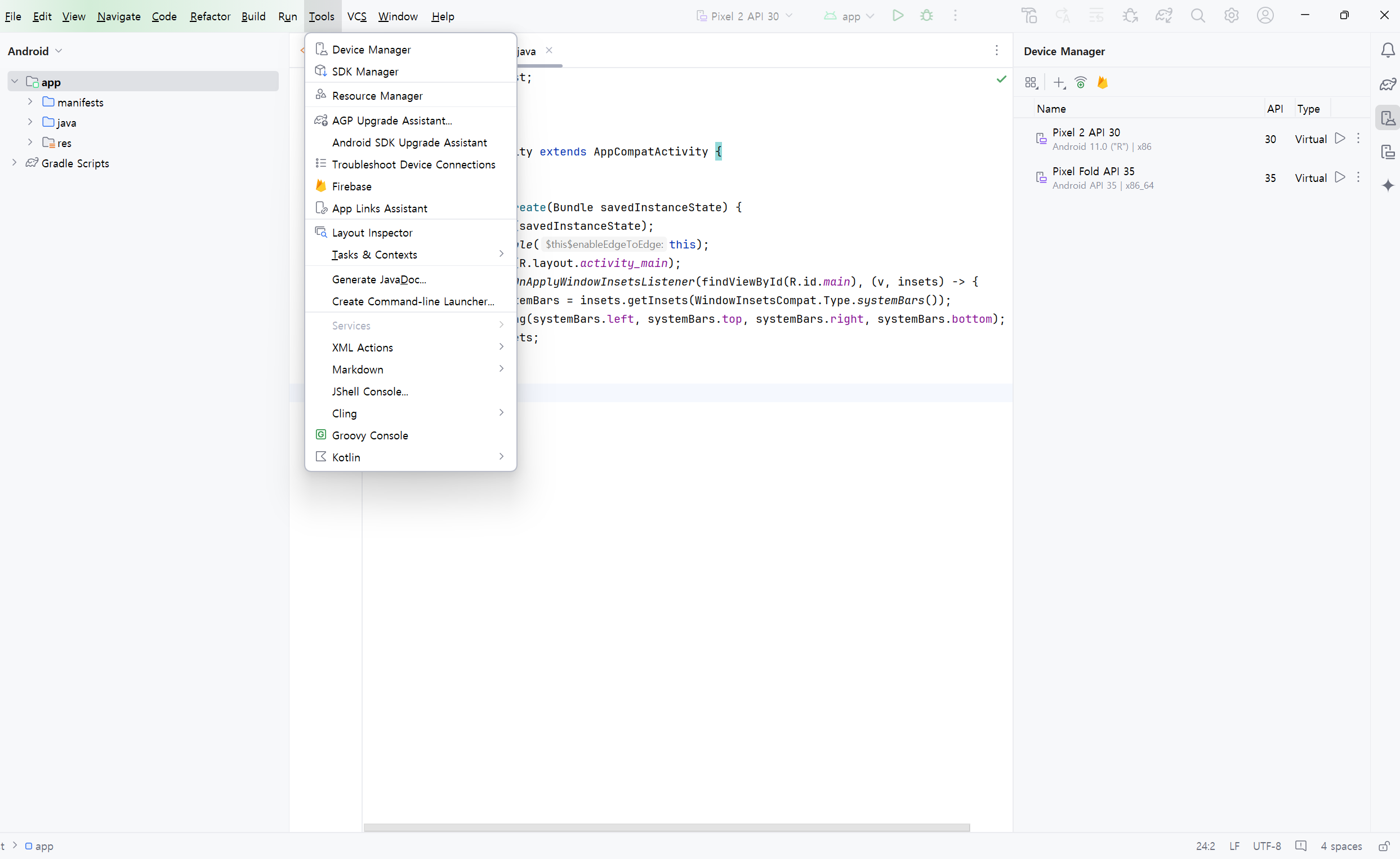Viewport: 1400px width, 859px height.
Task: Select SDK Manager from Tools menu
Action: [365, 72]
